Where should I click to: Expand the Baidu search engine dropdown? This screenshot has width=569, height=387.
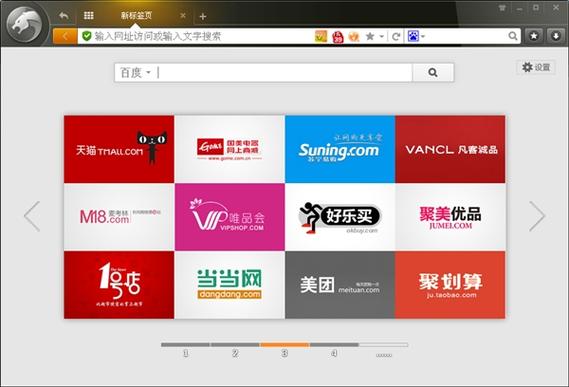click(x=135, y=73)
